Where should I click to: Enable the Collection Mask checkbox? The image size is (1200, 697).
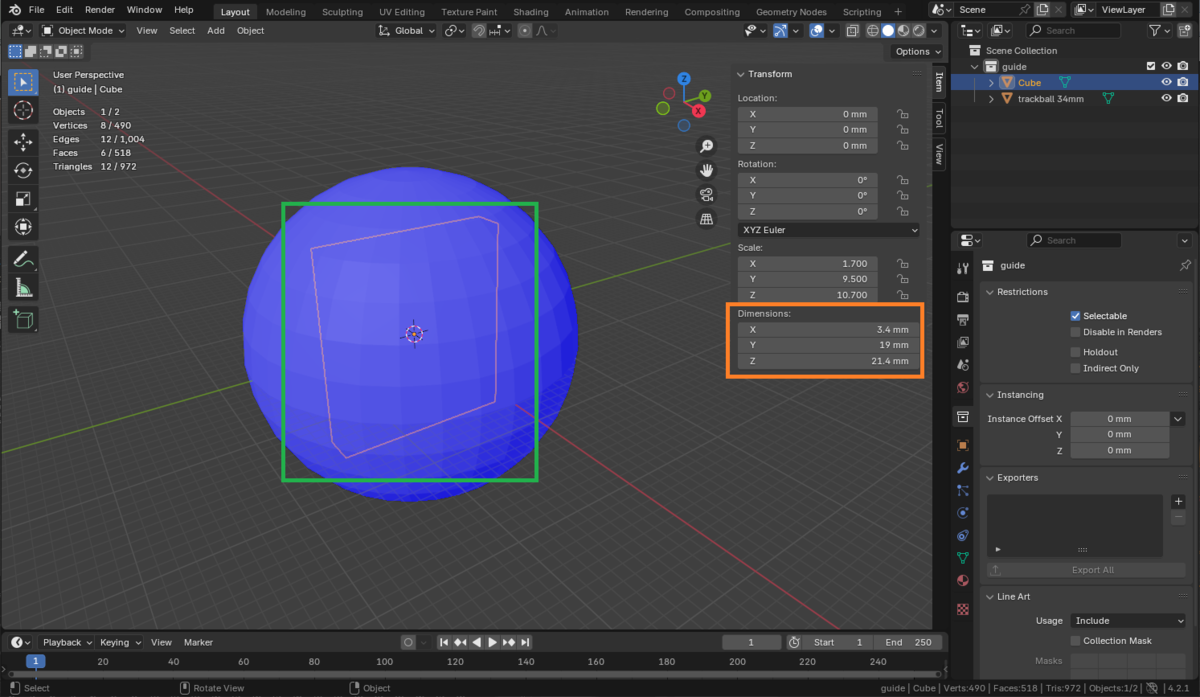click(x=1075, y=641)
